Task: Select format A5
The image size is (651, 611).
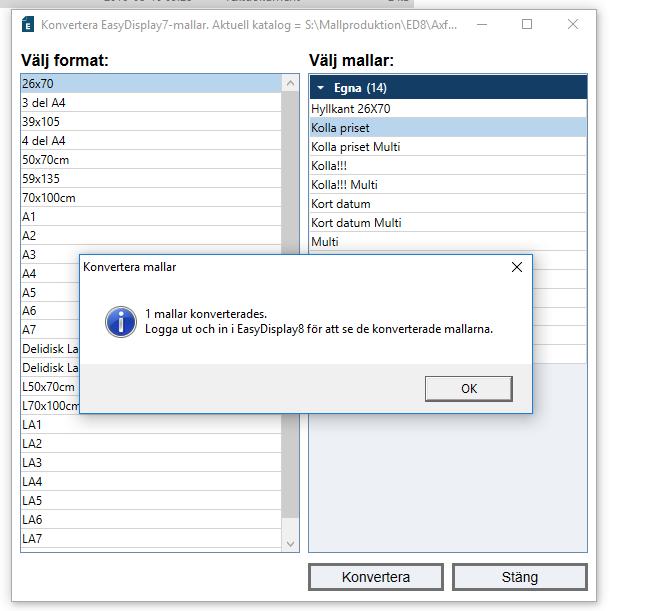Action: tap(50, 293)
